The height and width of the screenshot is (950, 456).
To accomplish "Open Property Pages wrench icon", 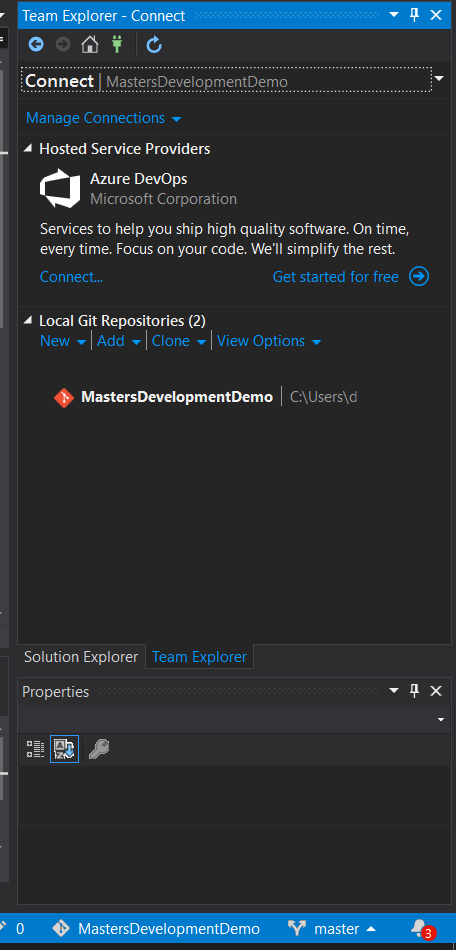I will 99,749.
